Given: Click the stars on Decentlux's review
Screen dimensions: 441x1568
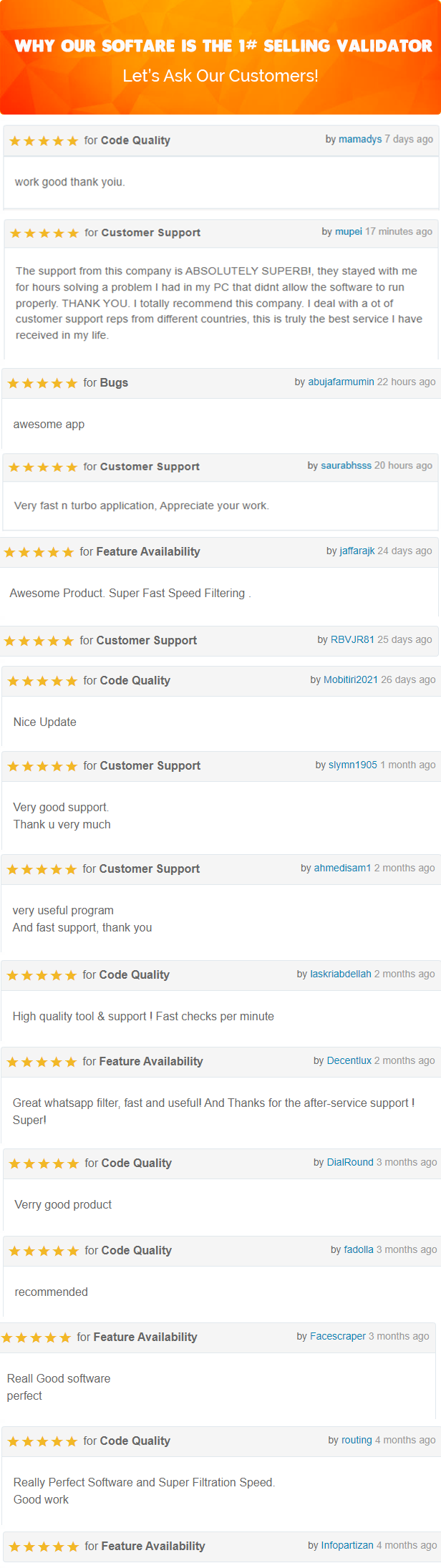Looking at the screenshot, I should (x=42, y=1062).
